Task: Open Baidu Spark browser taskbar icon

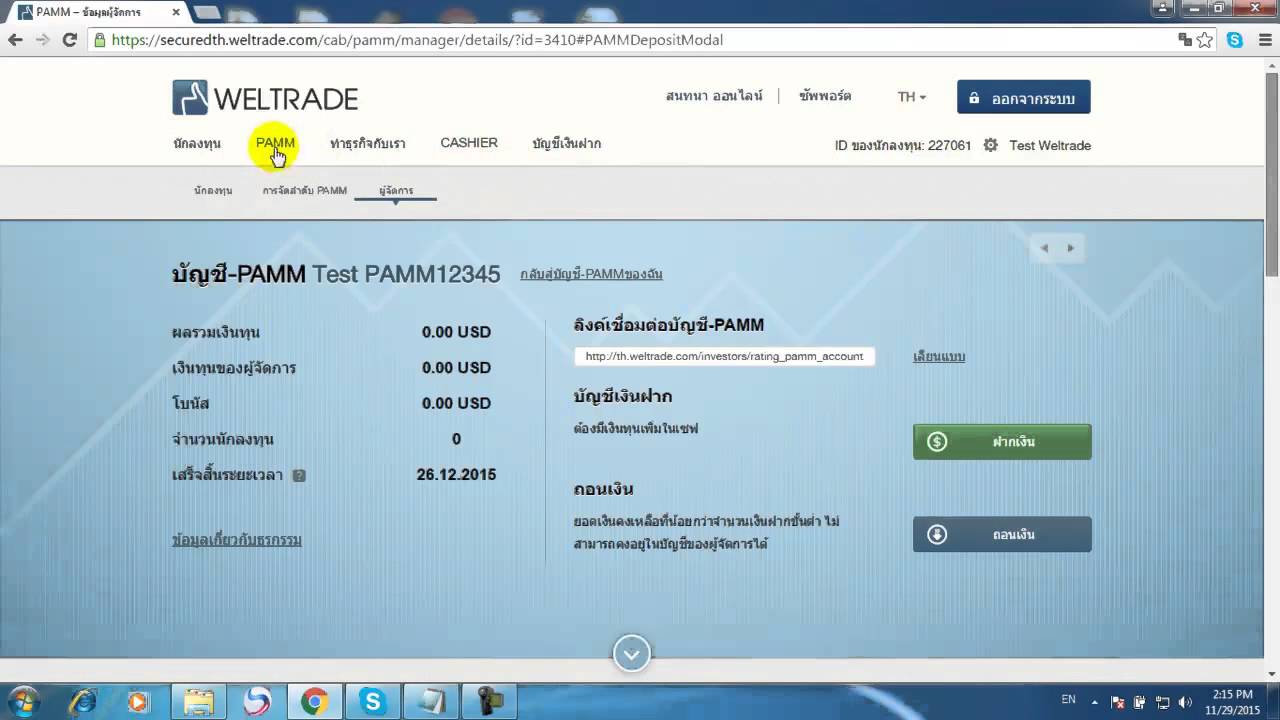Action: [x=257, y=702]
